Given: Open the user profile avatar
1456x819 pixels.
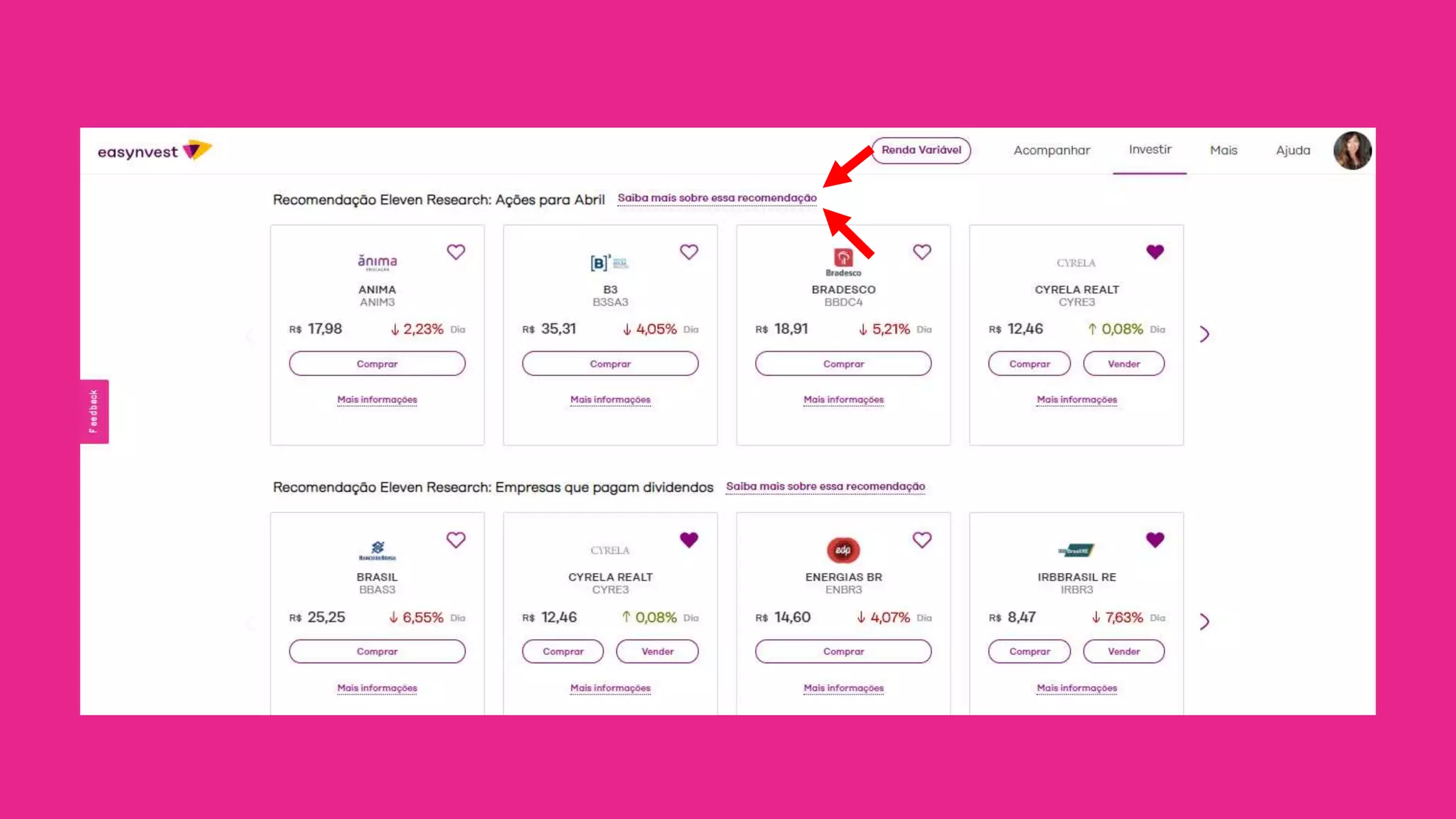Looking at the screenshot, I should (1351, 151).
